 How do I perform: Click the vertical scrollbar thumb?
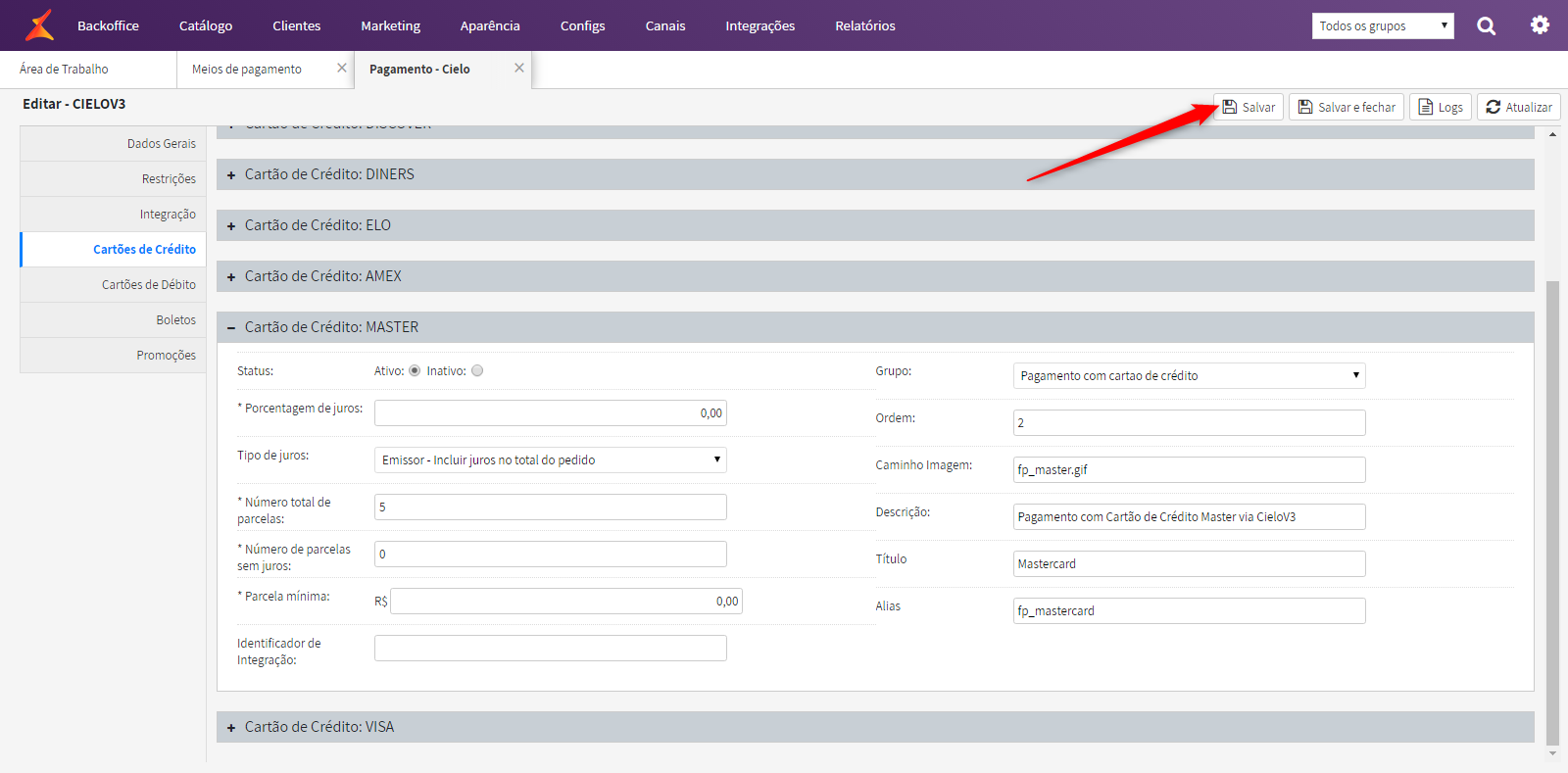tap(1552, 513)
